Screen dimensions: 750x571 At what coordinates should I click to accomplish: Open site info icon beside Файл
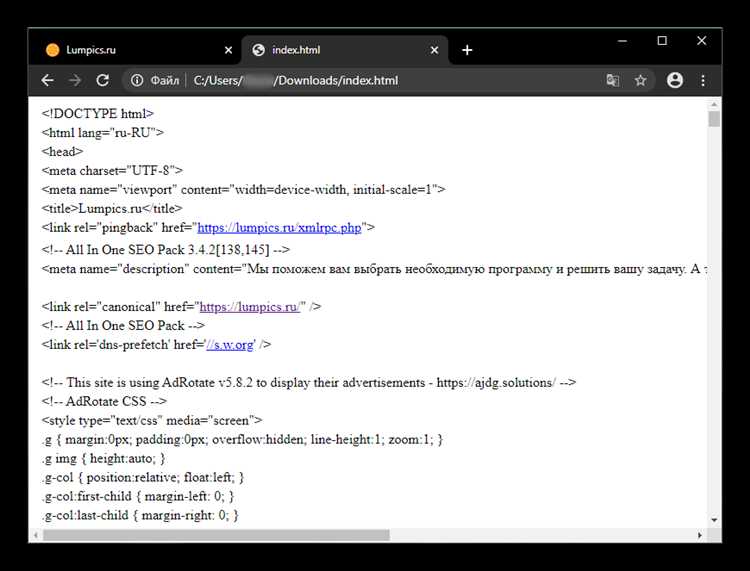137,80
